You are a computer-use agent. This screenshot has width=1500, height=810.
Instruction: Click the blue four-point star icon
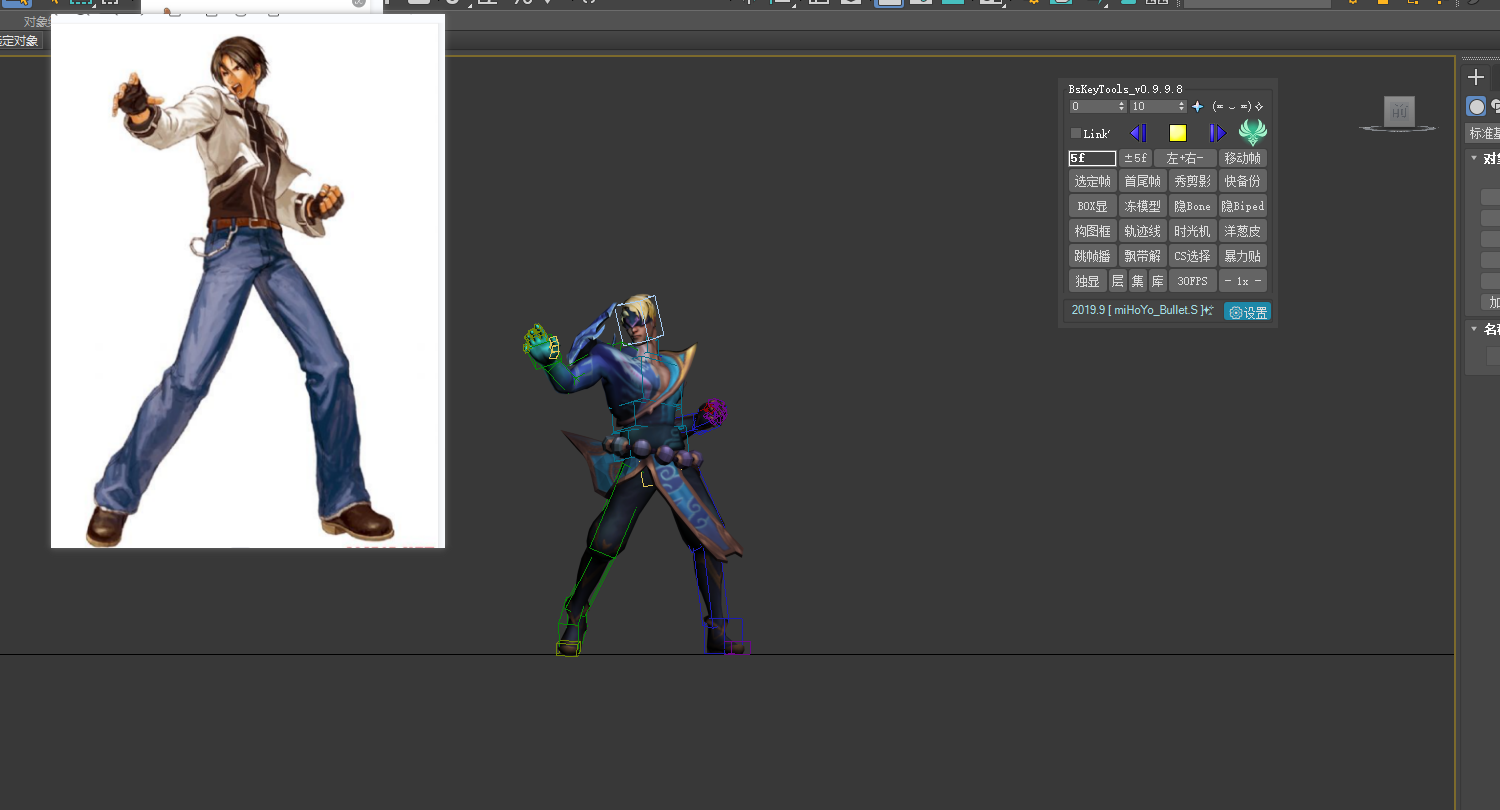(x=1198, y=106)
